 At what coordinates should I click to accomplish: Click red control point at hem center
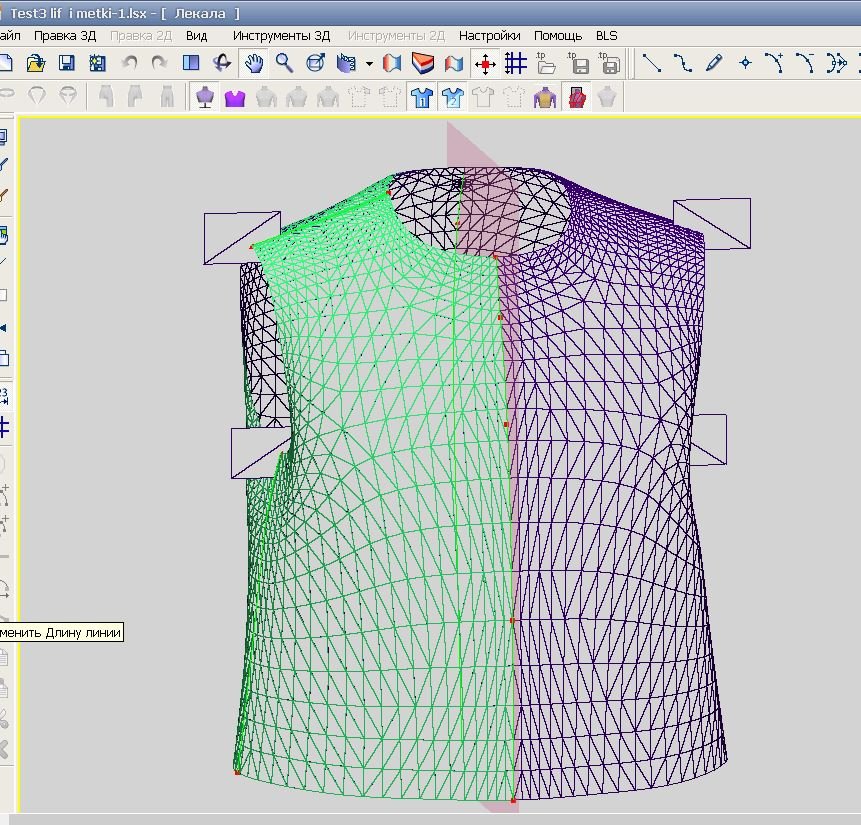pyautogui.click(x=513, y=800)
